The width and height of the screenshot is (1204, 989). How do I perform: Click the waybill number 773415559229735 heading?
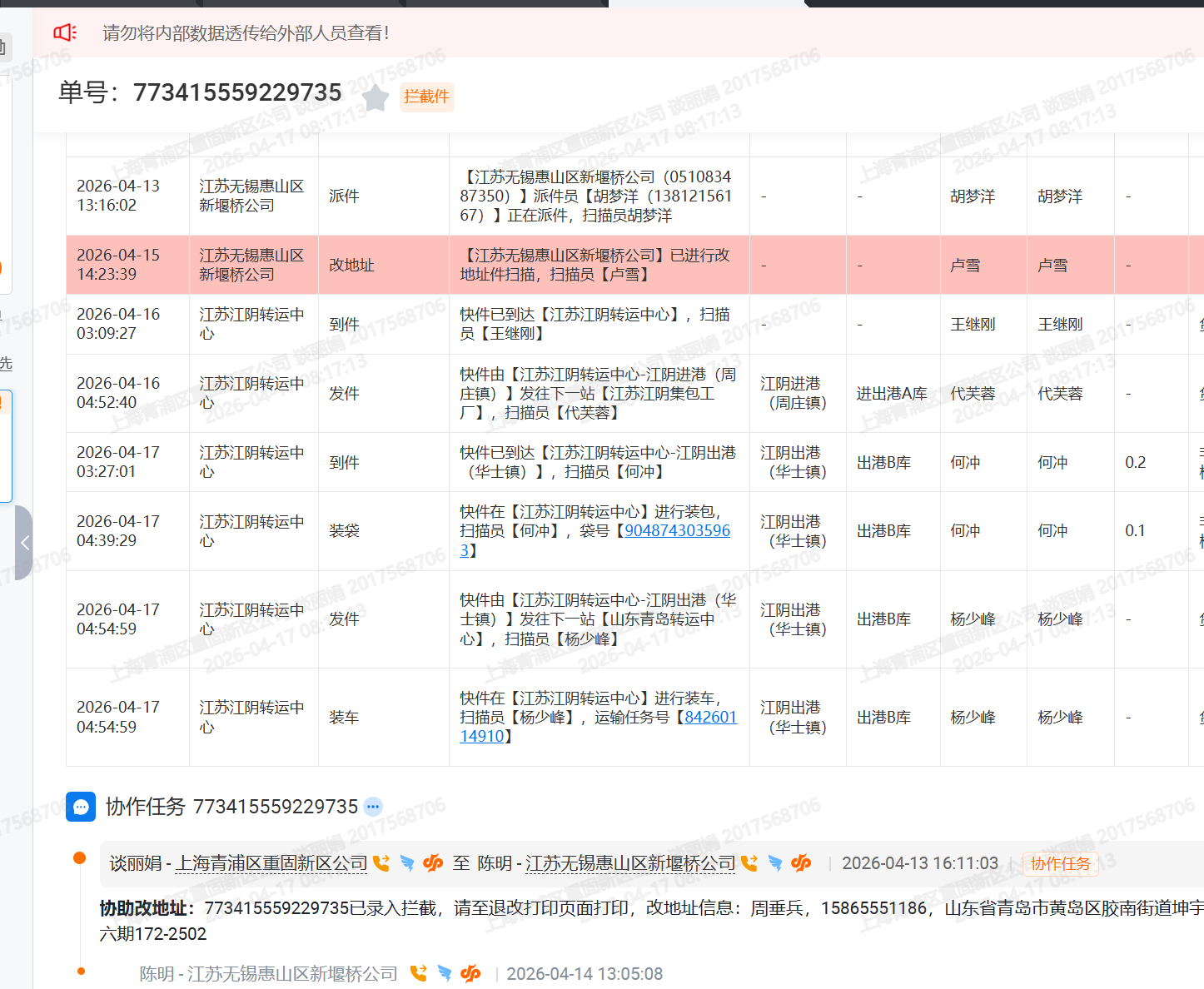237,92
